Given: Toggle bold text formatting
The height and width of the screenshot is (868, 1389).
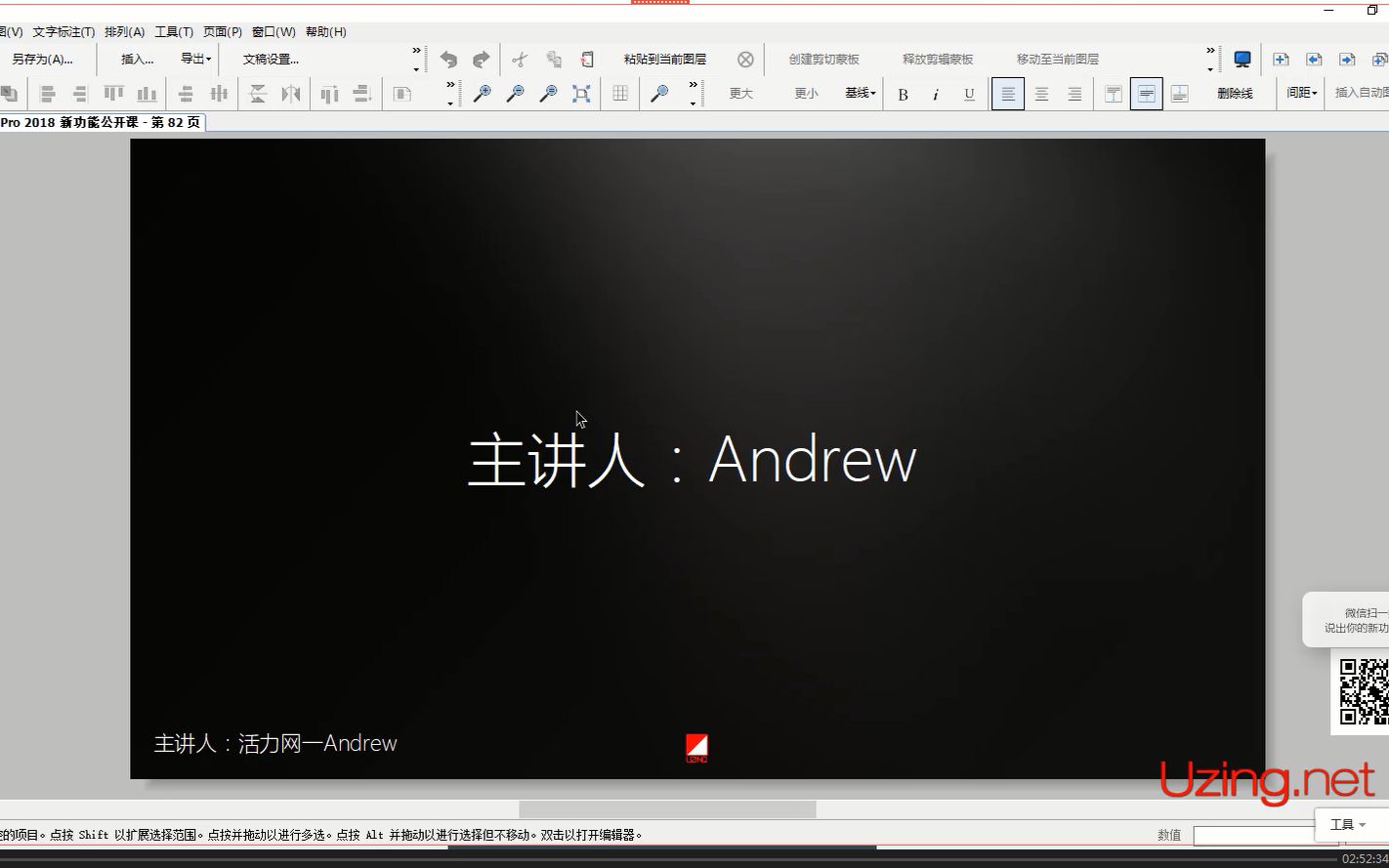Looking at the screenshot, I should tap(904, 94).
